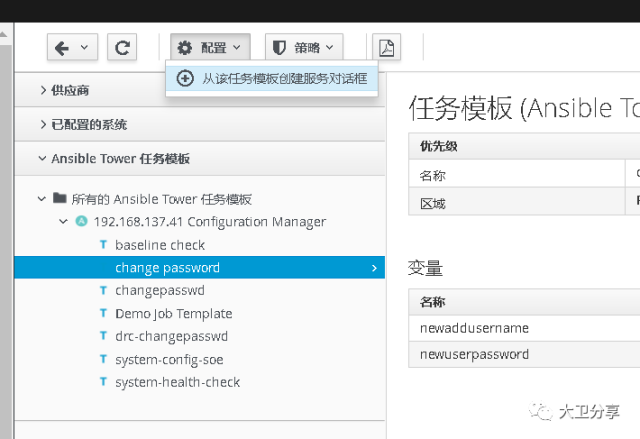
Task: Select the system-config-soe template
Action: pyautogui.click(x=169, y=359)
